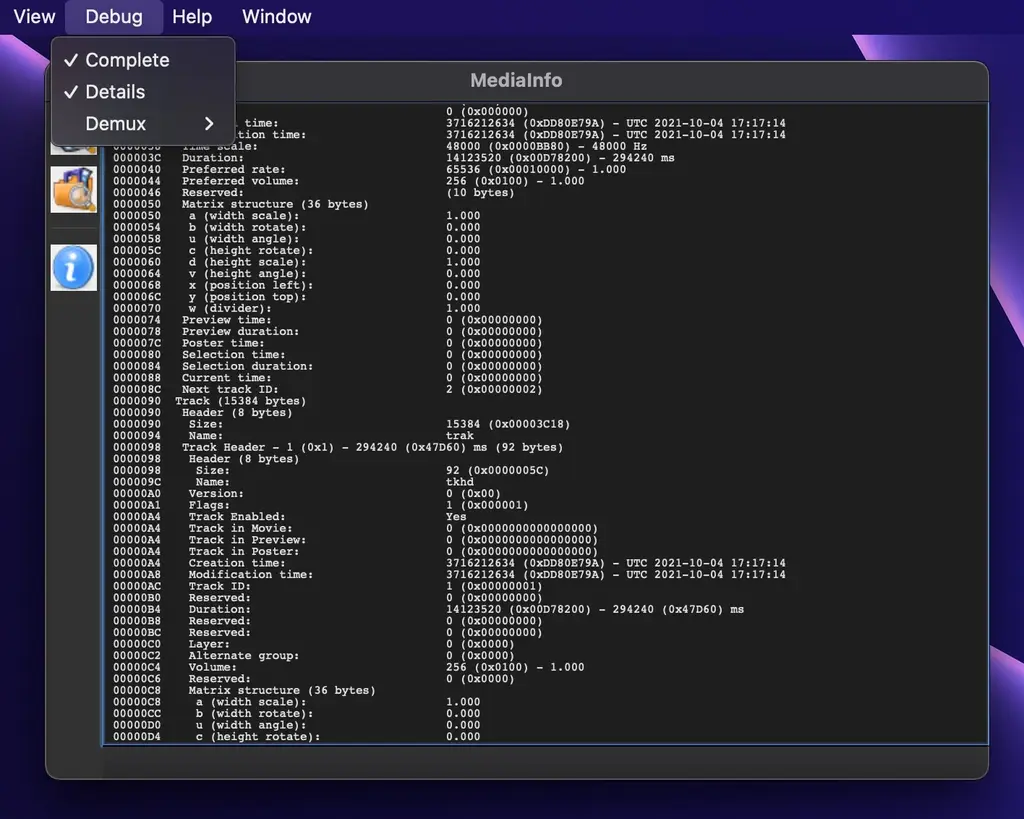1024x819 pixels.
Task: Click the Matrix structure row at 0000050
Action: (241, 204)
